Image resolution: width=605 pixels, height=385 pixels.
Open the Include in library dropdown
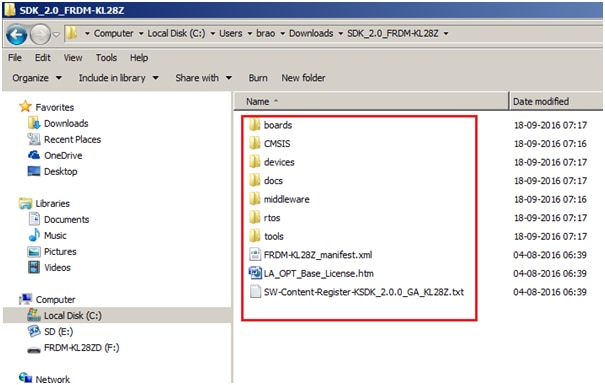pyautogui.click(x=119, y=78)
